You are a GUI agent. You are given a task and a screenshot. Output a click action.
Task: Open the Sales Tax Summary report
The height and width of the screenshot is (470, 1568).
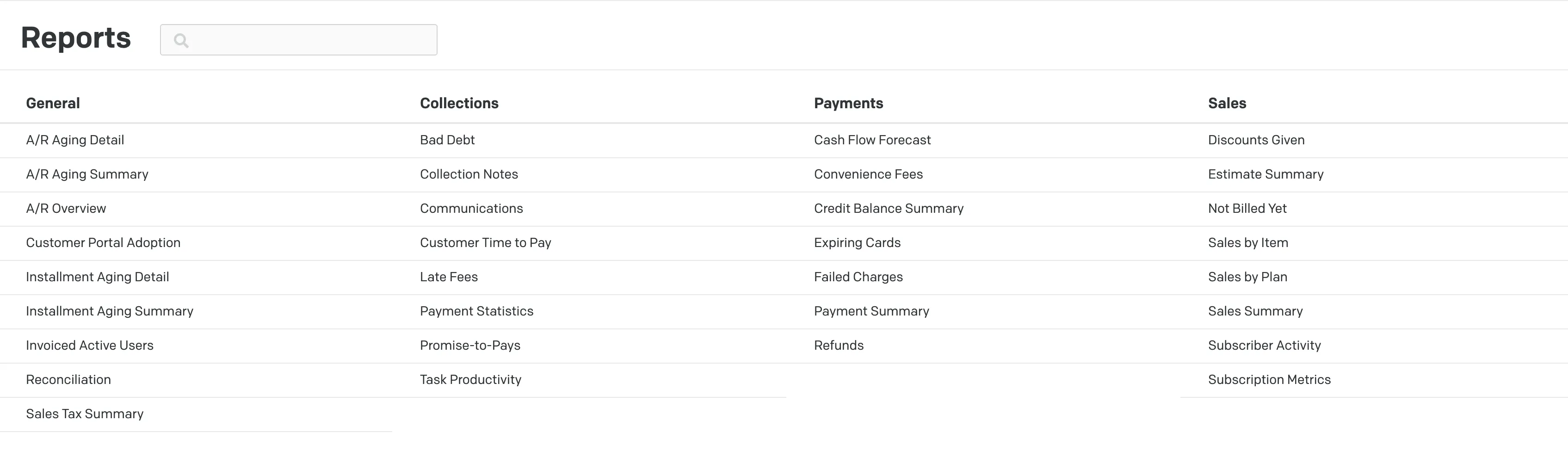coord(85,414)
